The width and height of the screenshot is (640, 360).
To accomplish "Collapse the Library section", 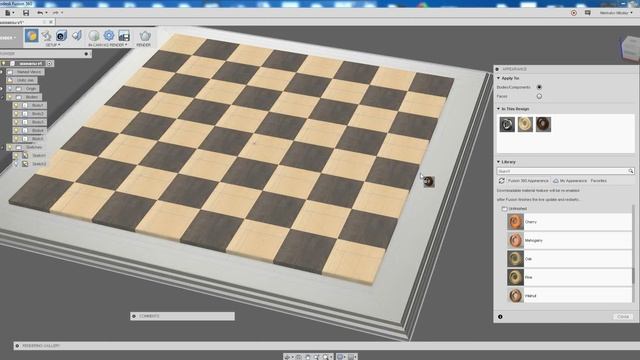I will coord(498,162).
